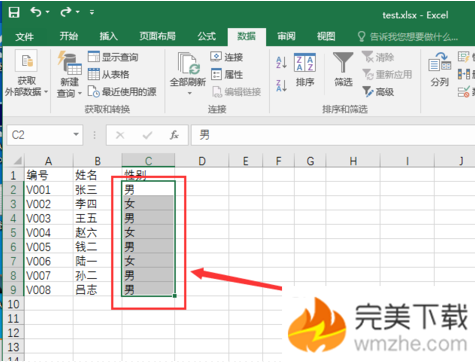
Task: Click the fx insert function icon
Action: [x=174, y=135]
